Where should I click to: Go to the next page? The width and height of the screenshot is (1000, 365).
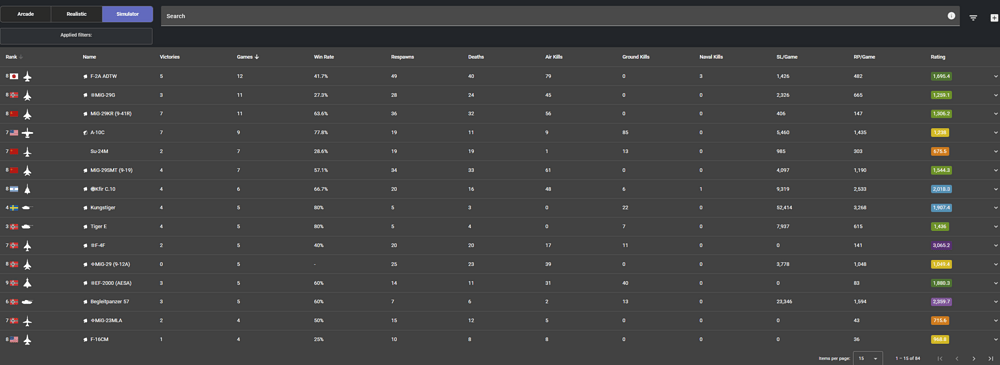(974, 359)
